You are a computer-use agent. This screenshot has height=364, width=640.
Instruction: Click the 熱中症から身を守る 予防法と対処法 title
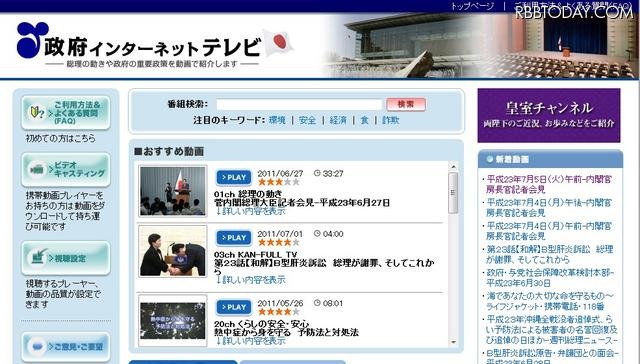click(286, 333)
